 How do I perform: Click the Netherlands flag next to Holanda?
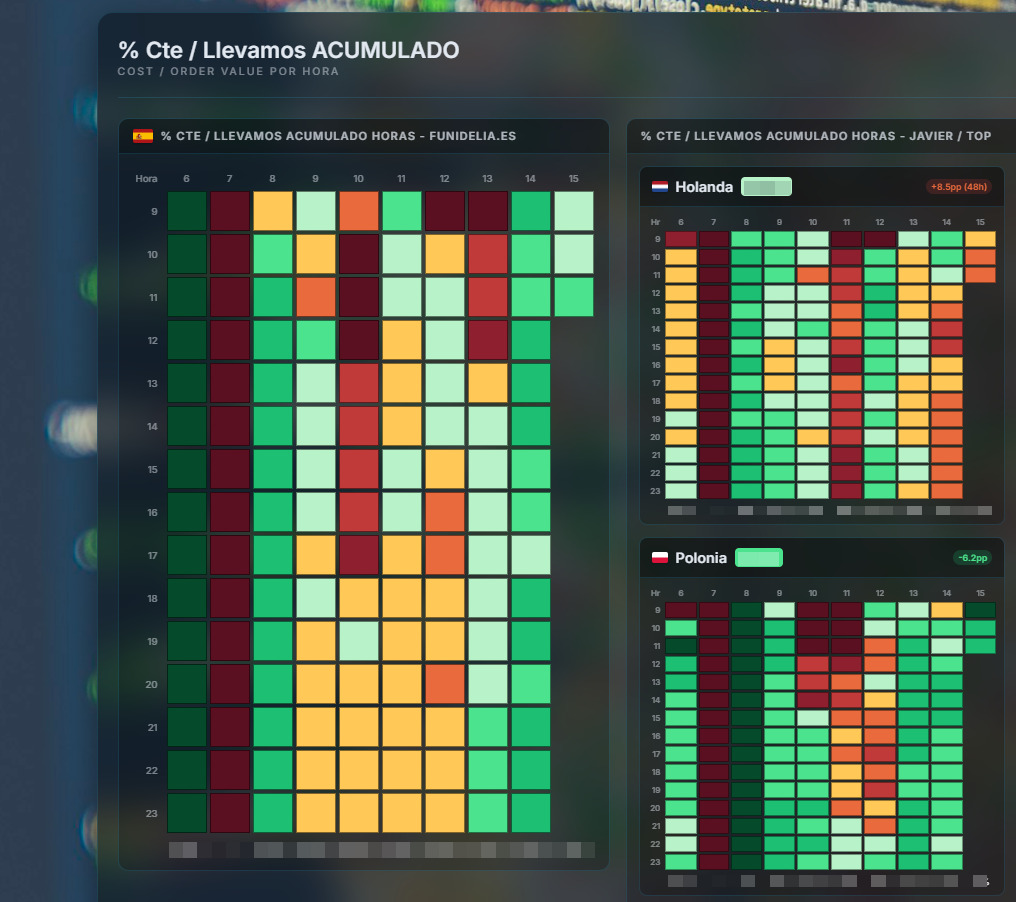pos(660,187)
